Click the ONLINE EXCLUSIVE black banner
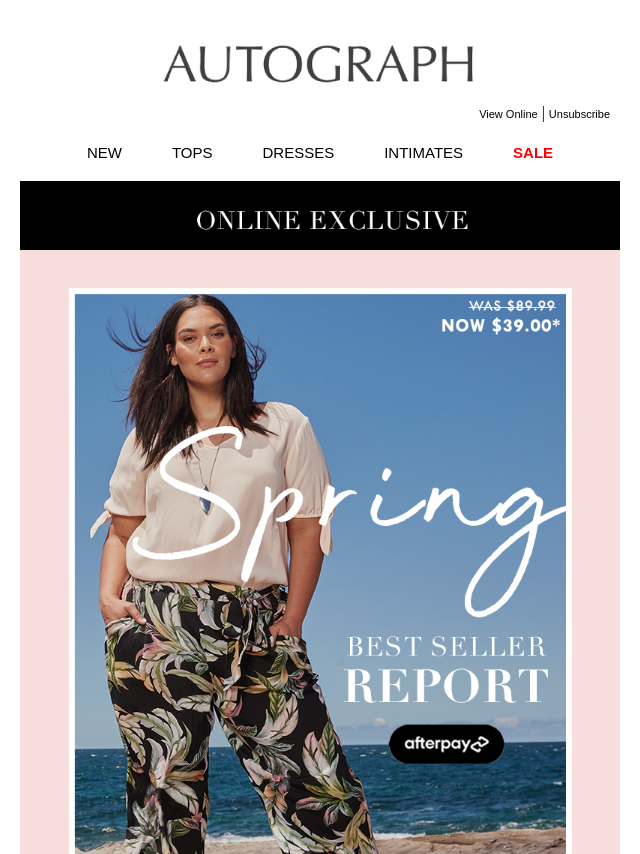Viewport: 640px width, 854px height. 320,216
